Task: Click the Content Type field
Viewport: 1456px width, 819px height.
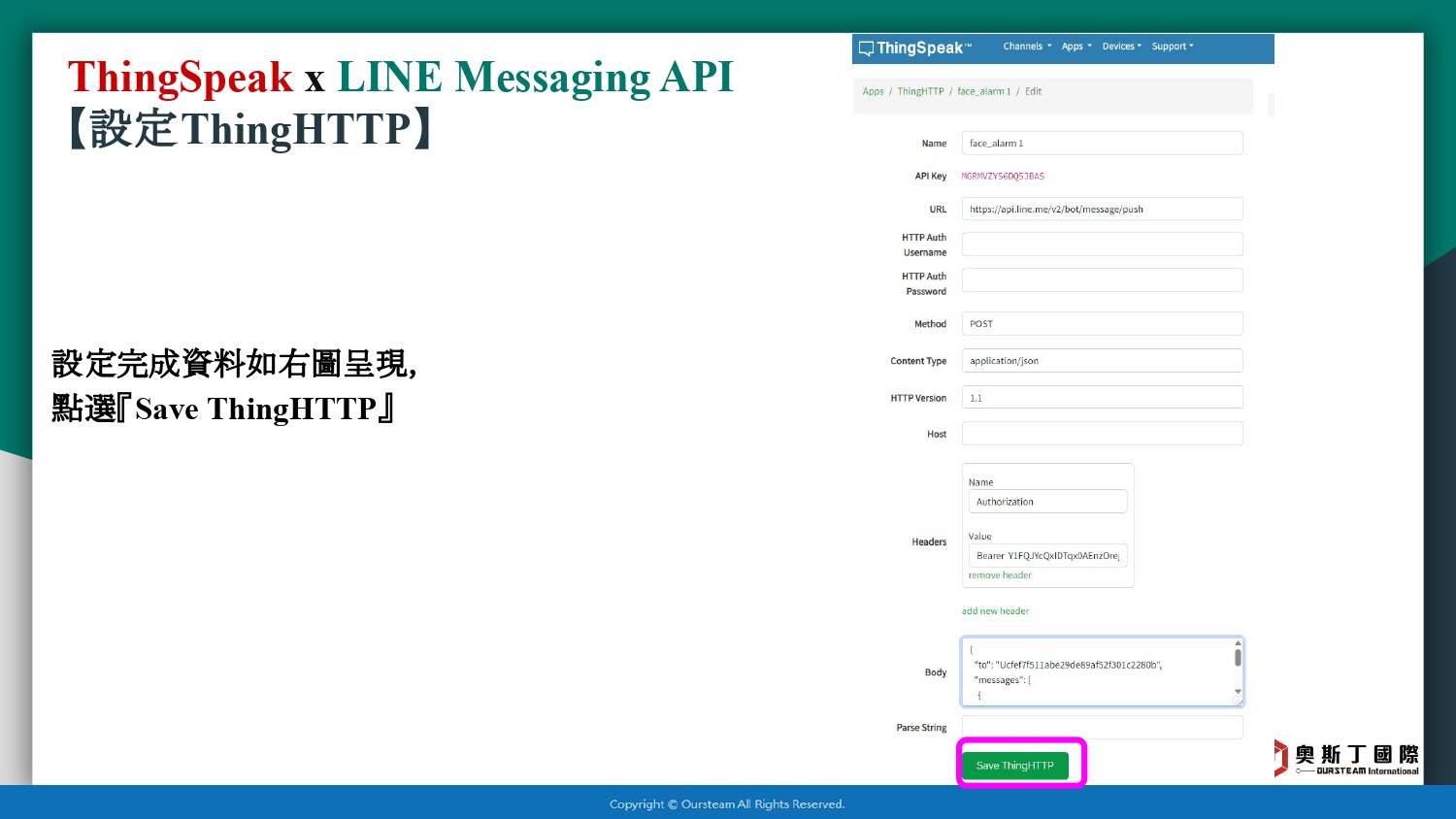Action: (1102, 361)
